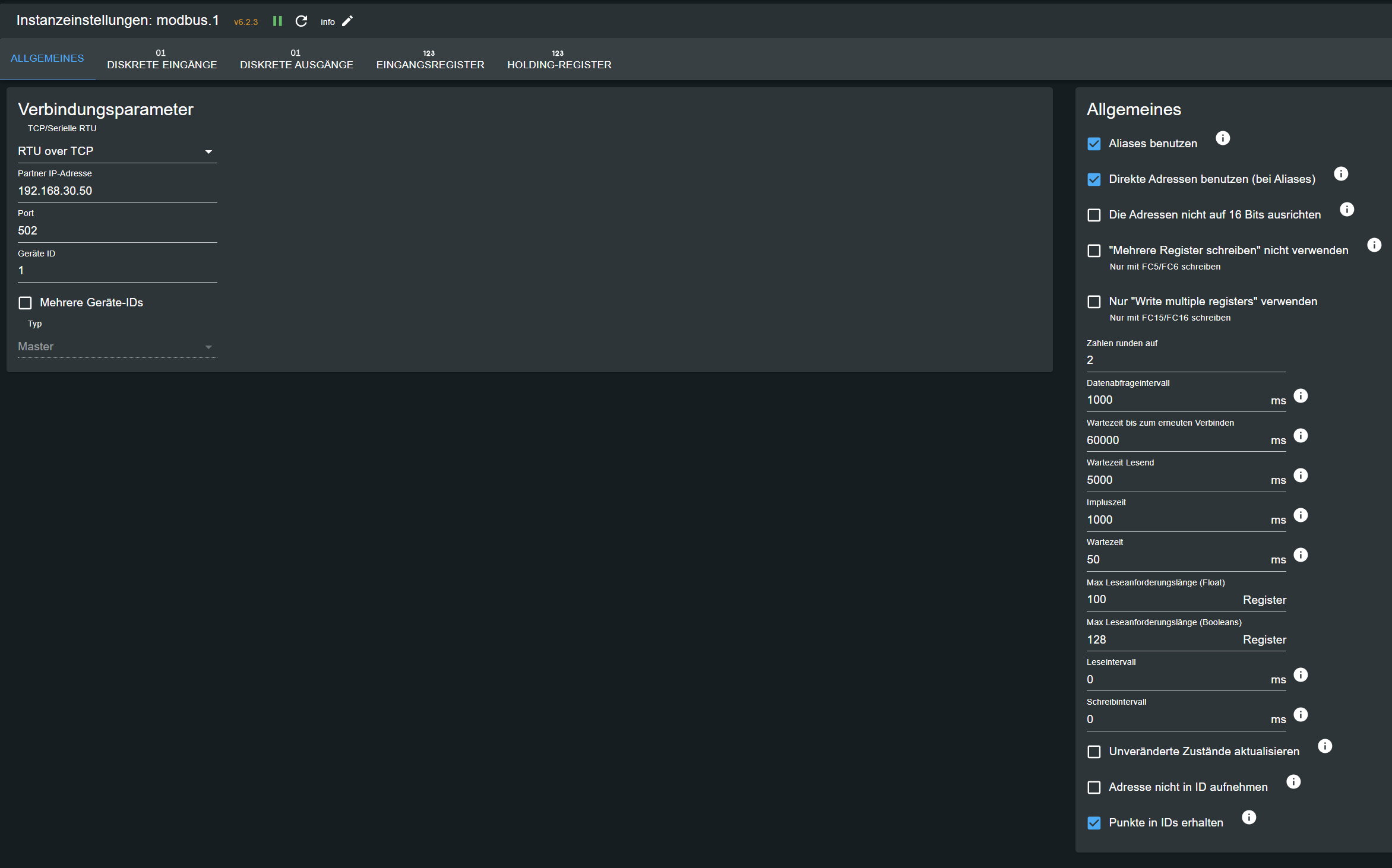1392x868 pixels.
Task: Open info for Unveränderte Zustände aktualisieren
Action: point(1325,746)
